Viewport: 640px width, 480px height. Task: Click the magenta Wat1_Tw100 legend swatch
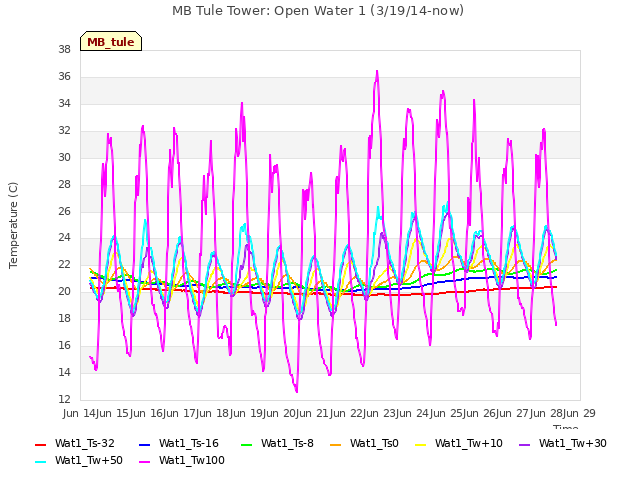coord(144,462)
